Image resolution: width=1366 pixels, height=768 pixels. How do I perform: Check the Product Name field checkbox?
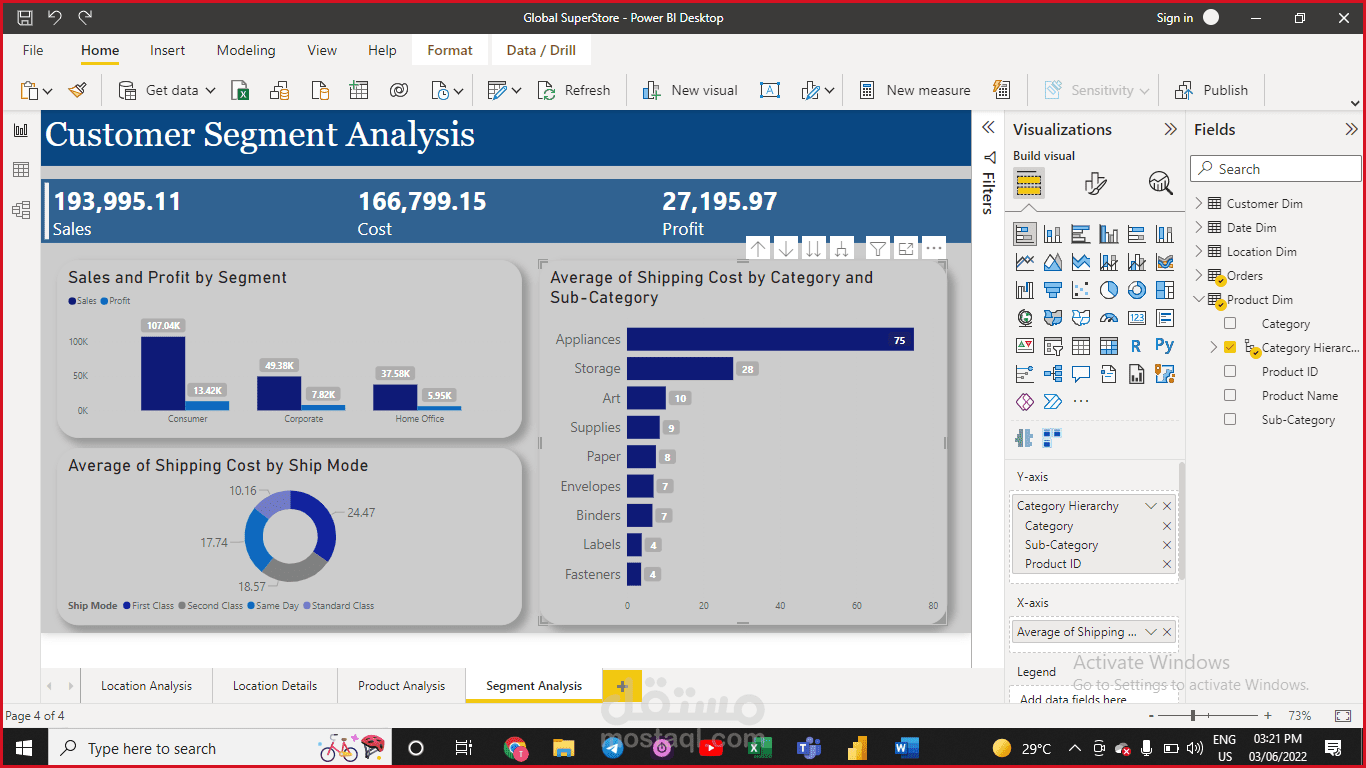pyautogui.click(x=1230, y=396)
